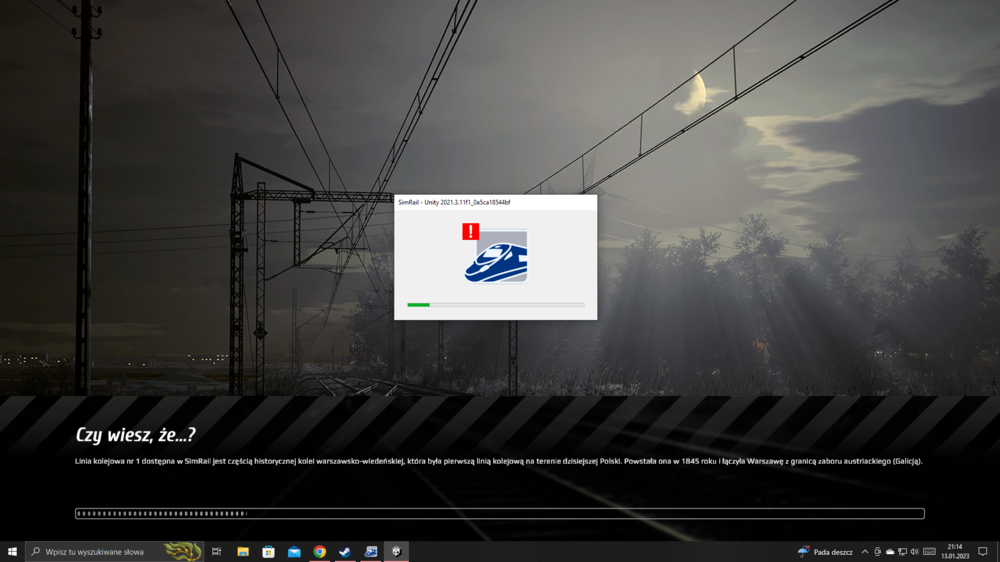
Task: Click the SimRail train logo in dialog
Action: click(x=496, y=258)
